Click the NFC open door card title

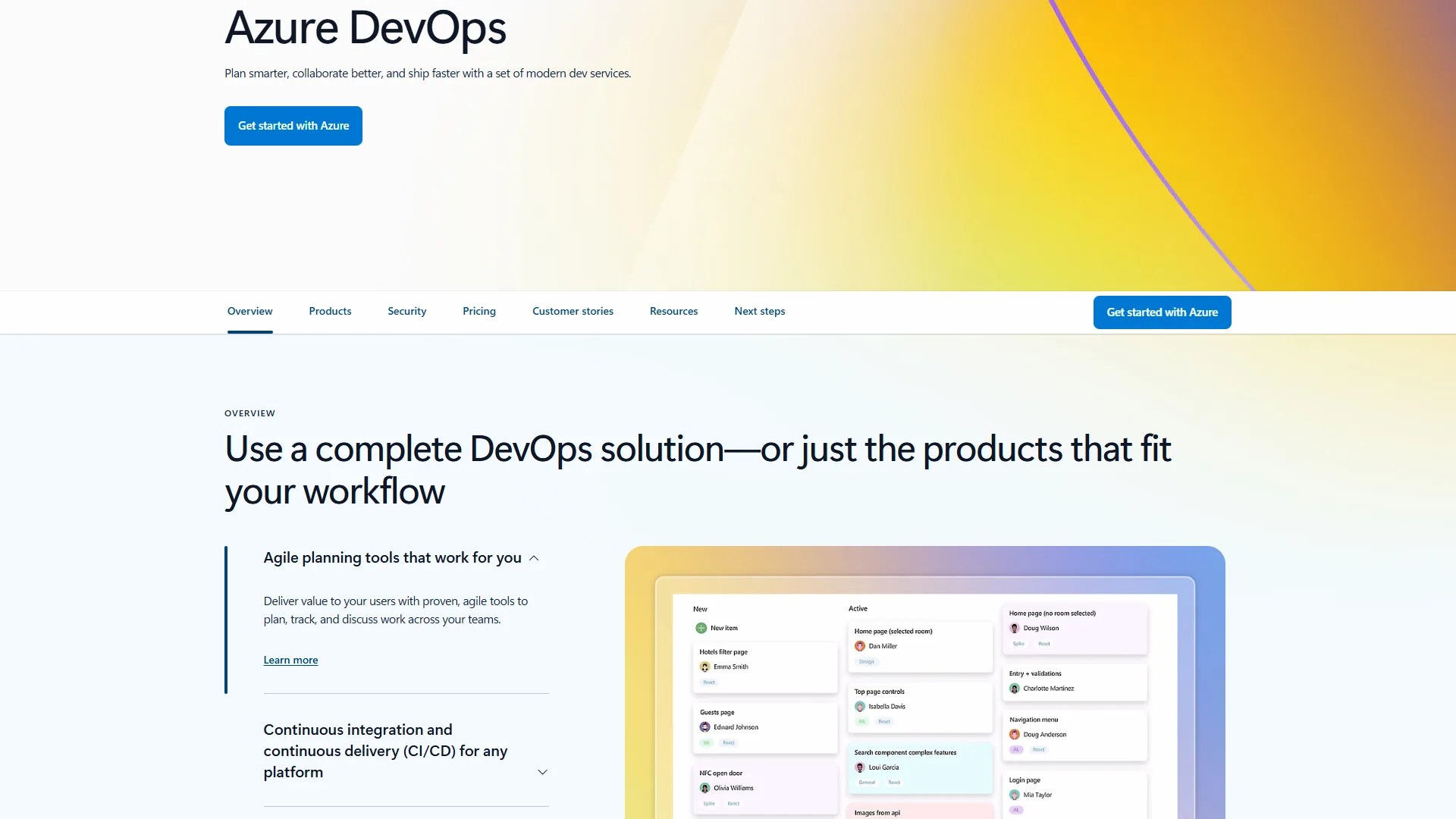tap(720, 773)
